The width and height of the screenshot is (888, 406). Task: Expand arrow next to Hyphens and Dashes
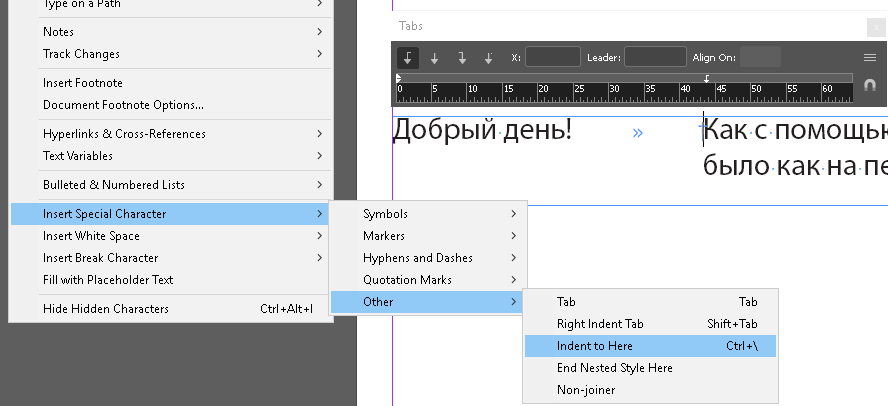(514, 258)
